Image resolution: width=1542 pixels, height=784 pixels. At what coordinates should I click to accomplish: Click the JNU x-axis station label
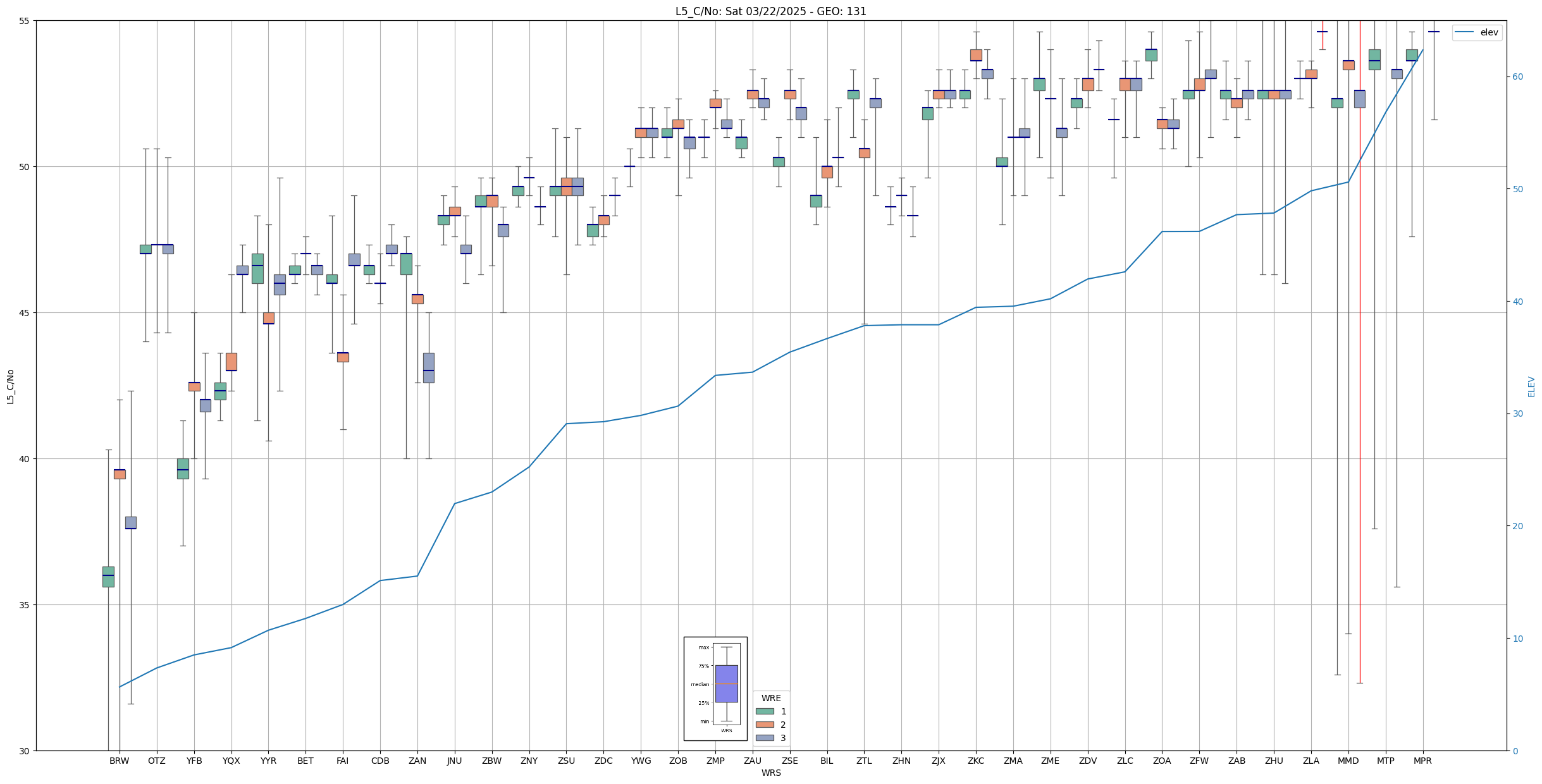point(454,761)
